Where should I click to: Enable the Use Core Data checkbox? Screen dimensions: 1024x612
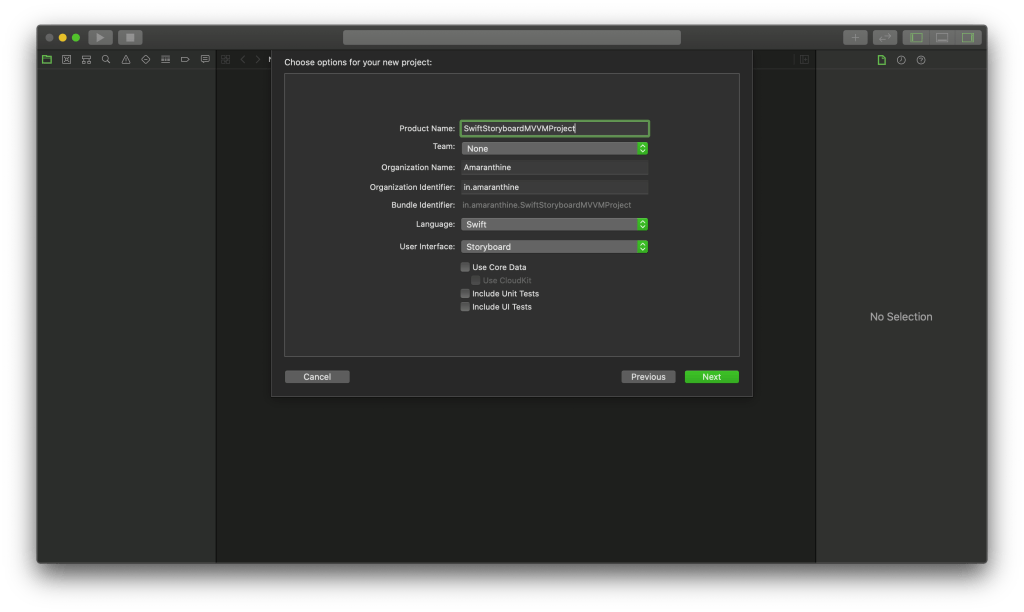tap(465, 267)
